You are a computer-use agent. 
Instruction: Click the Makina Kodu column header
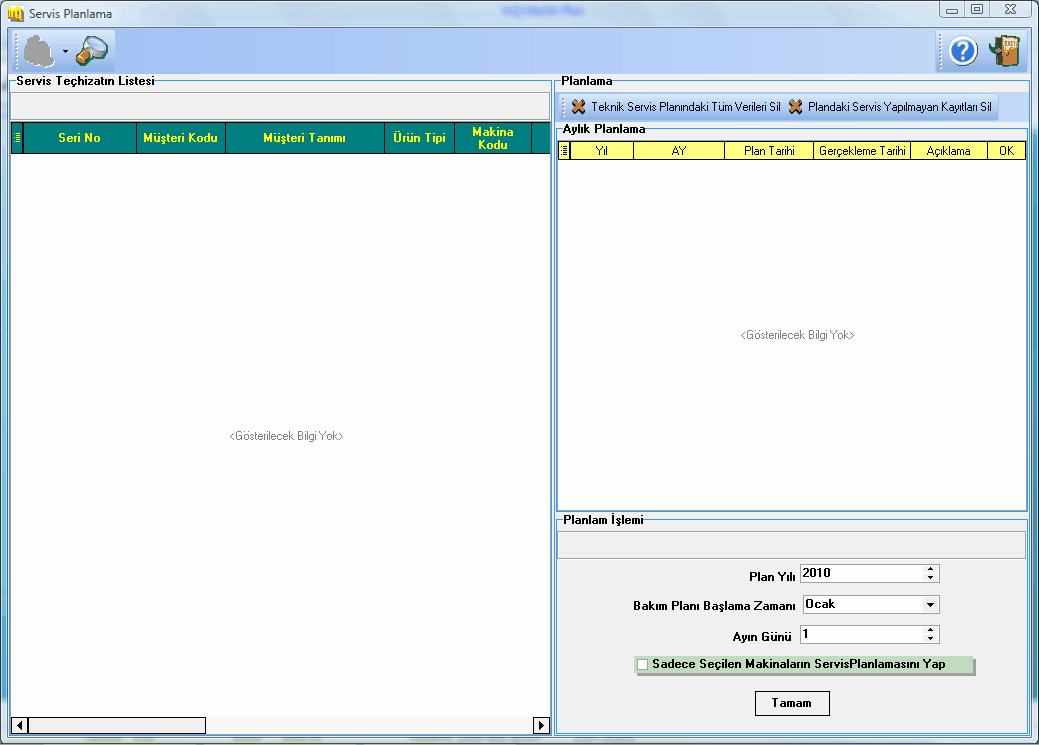(x=493, y=138)
